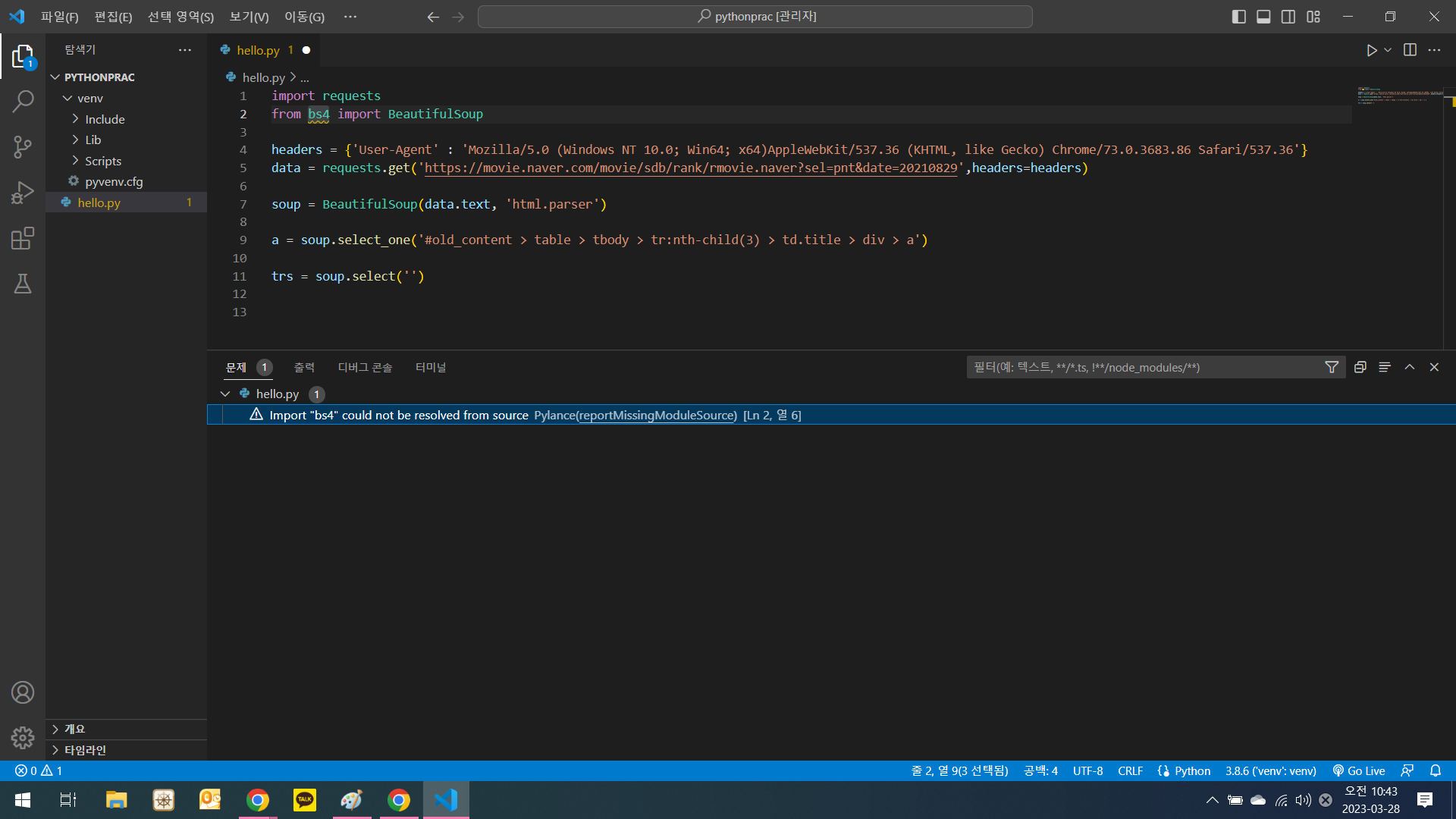Open notifications bell in status bar

(1436, 770)
